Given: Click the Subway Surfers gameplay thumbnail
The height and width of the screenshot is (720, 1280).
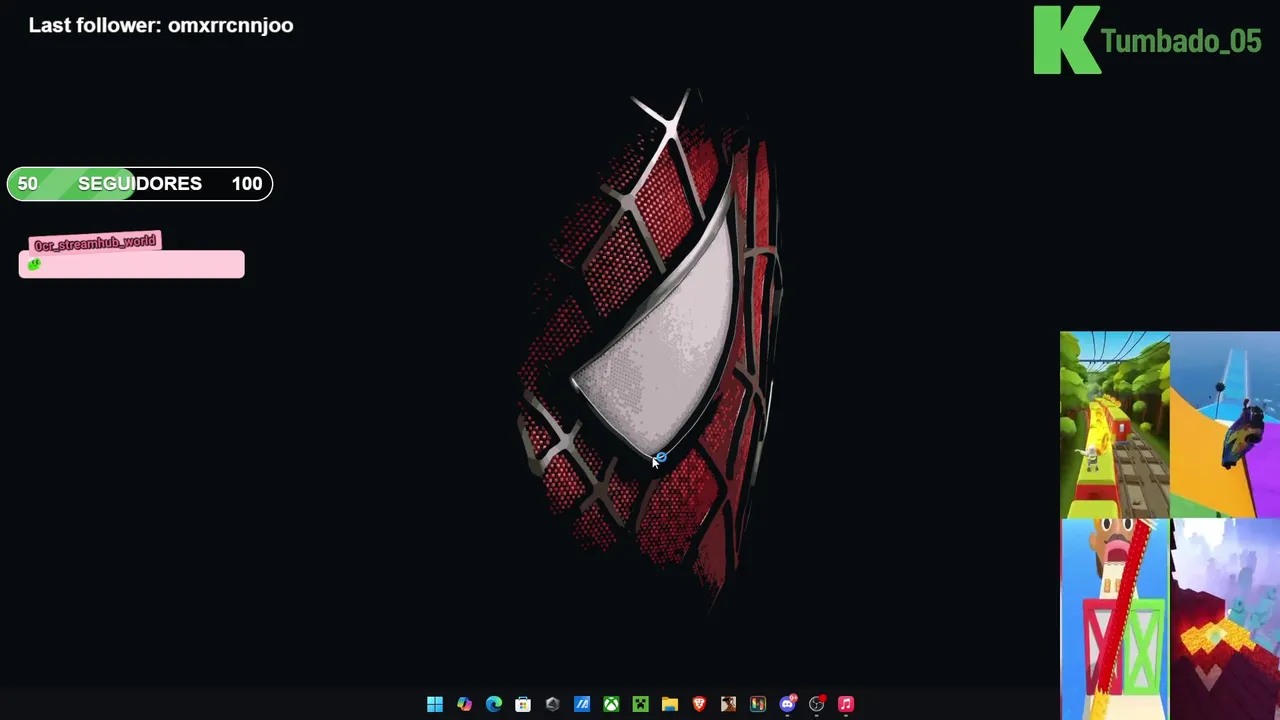Looking at the screenshot, I should pos(1115,425).
